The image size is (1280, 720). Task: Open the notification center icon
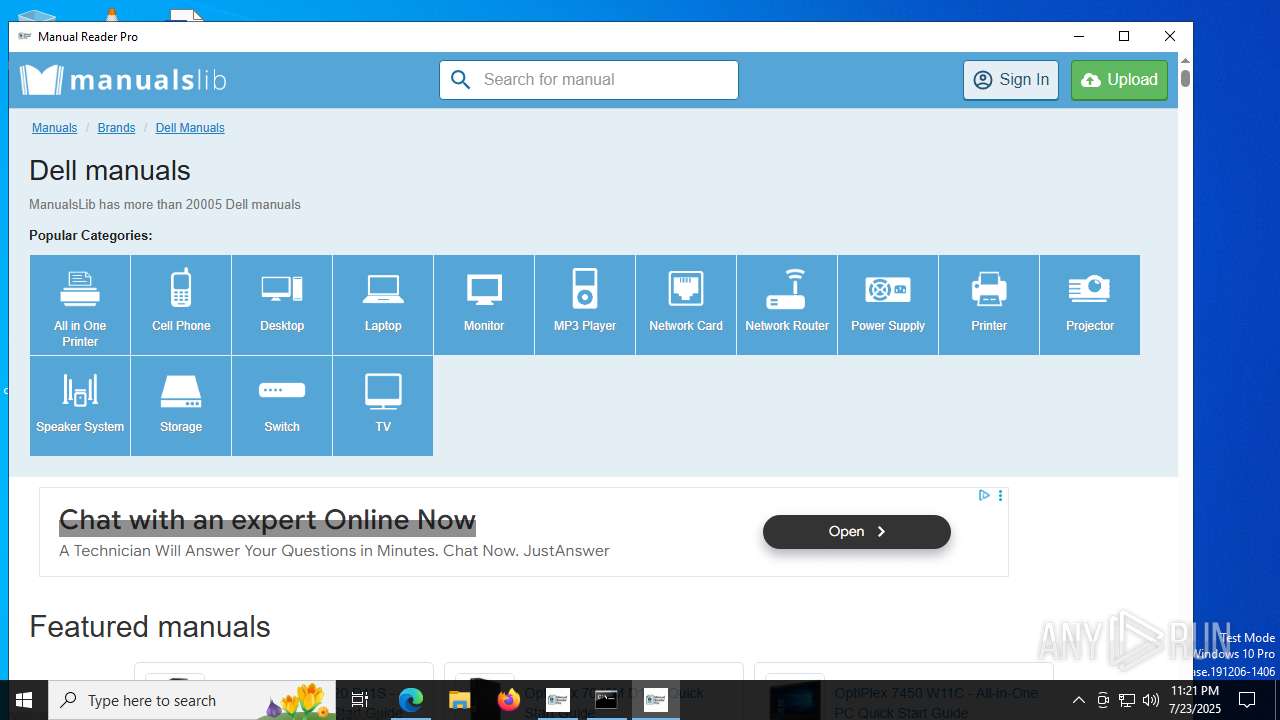(1247, 700)
